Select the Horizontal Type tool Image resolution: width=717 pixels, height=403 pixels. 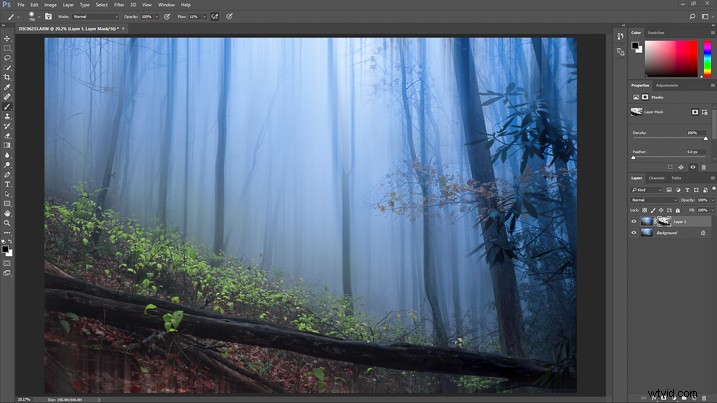(7, 184)
